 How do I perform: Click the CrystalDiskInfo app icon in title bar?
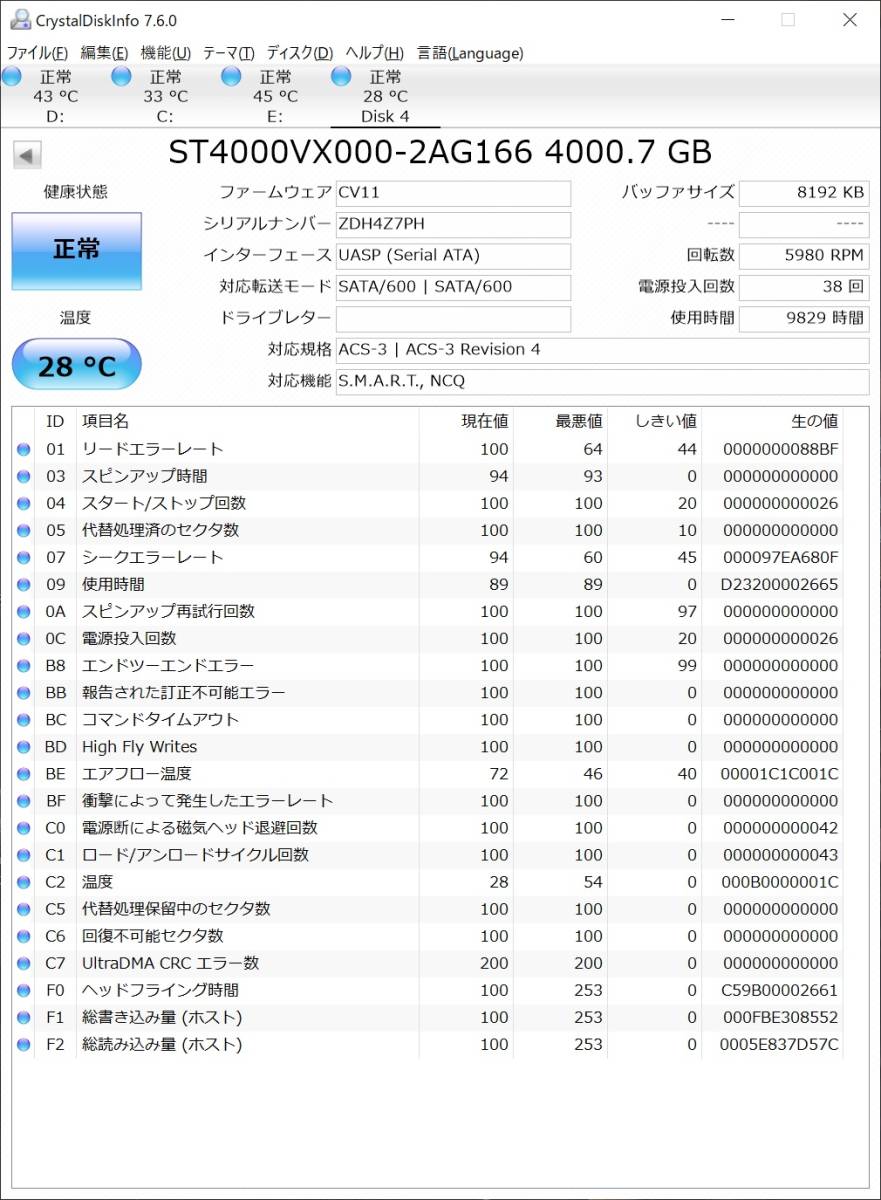click(19, 20)
